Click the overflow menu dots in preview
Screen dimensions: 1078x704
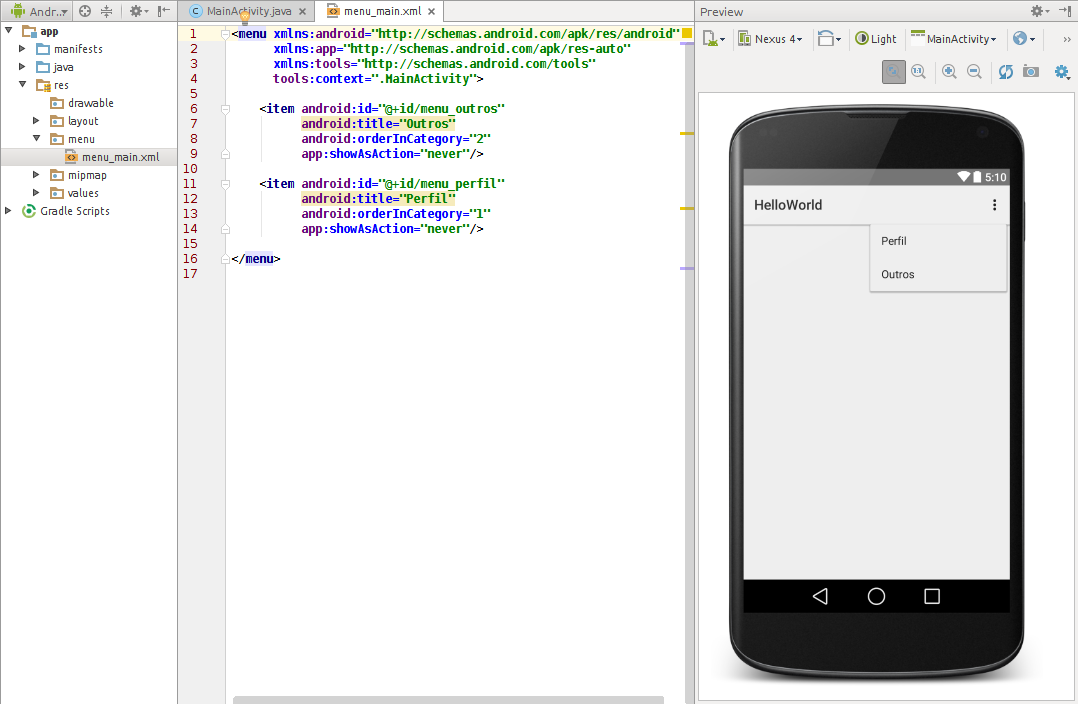994,205
